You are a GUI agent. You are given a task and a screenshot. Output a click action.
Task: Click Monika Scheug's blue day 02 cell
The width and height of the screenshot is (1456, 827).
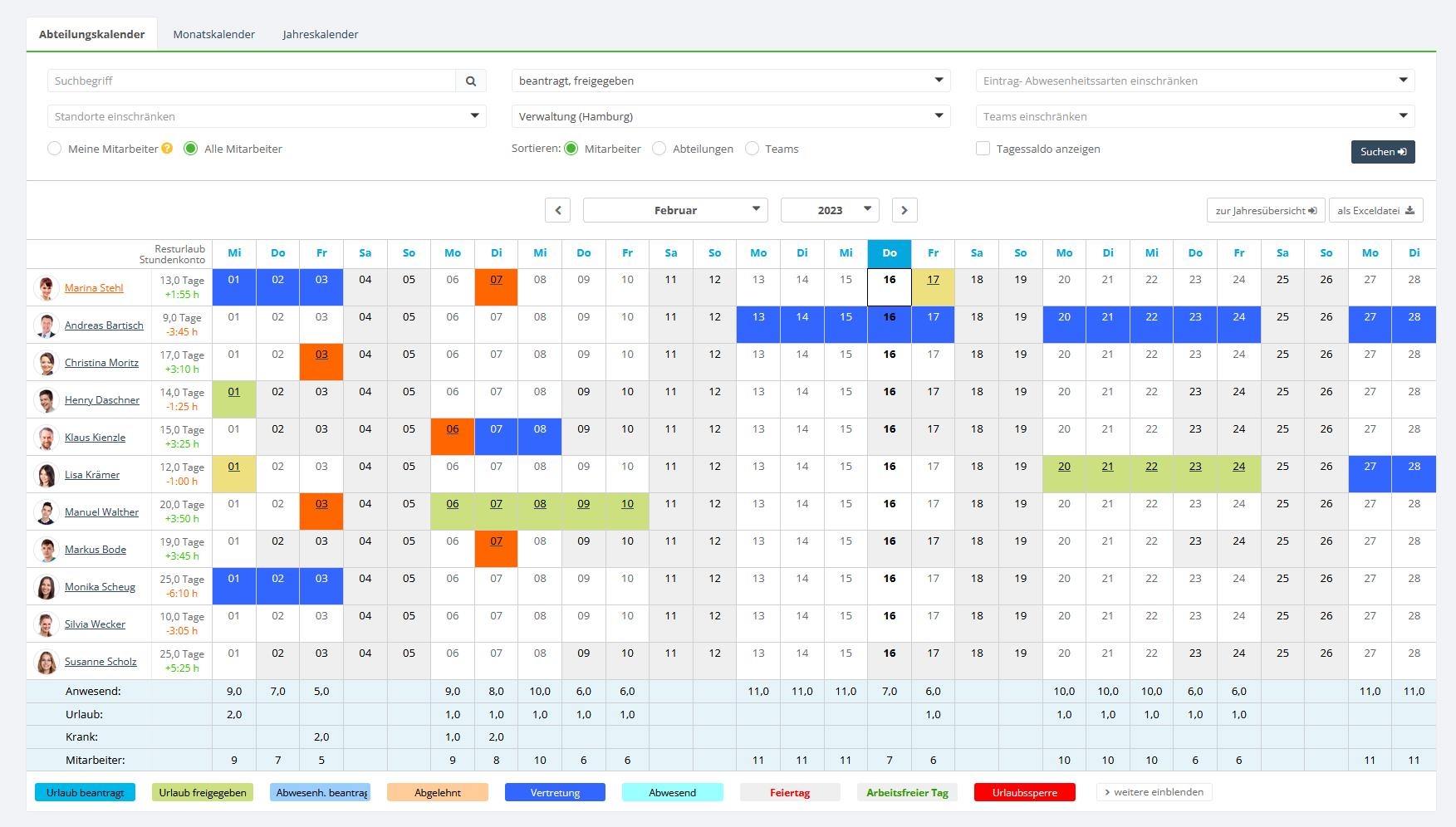277,586
